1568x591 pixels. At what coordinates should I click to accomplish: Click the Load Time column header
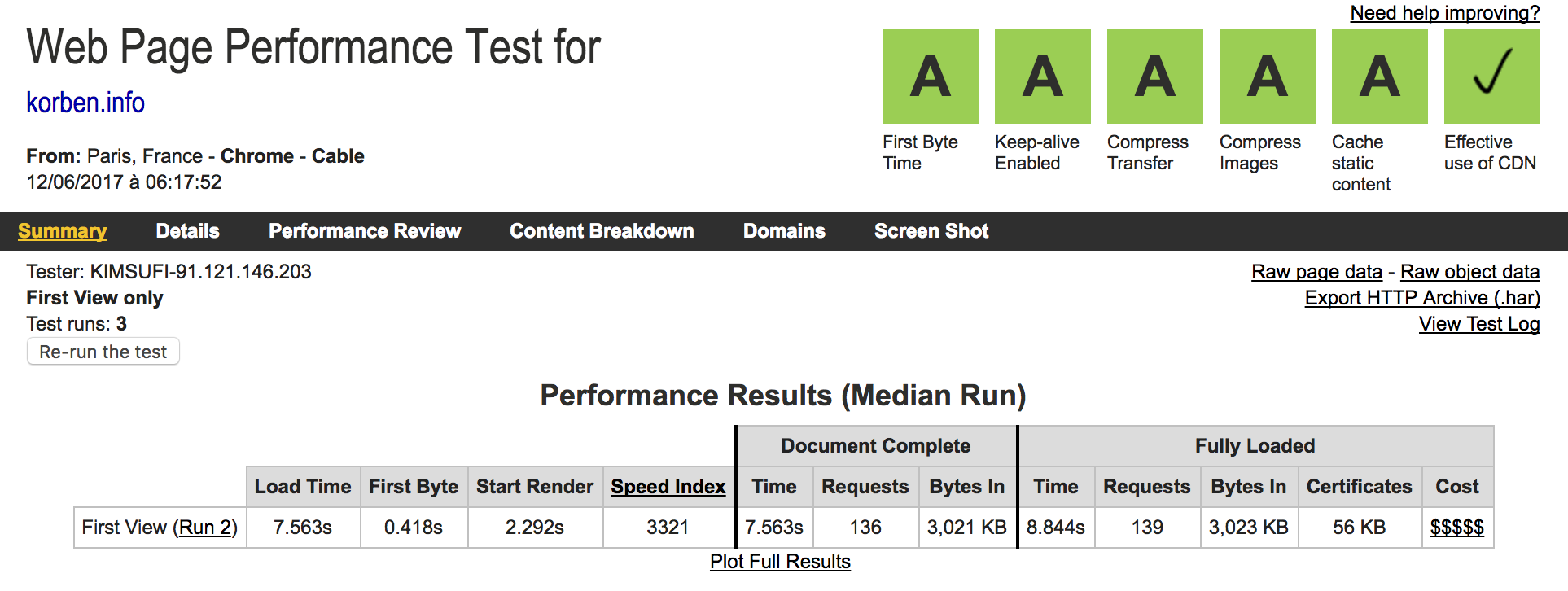[303, 487]
